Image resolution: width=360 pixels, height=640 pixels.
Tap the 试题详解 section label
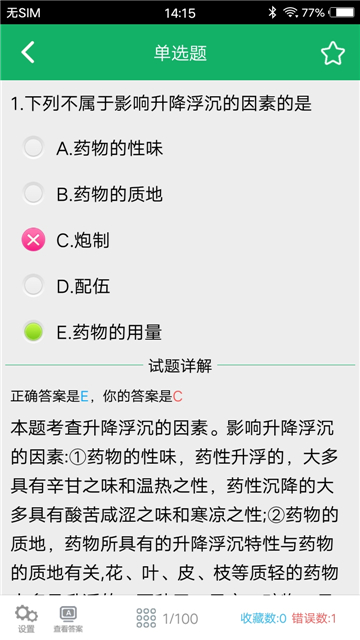tap(180, 366)
